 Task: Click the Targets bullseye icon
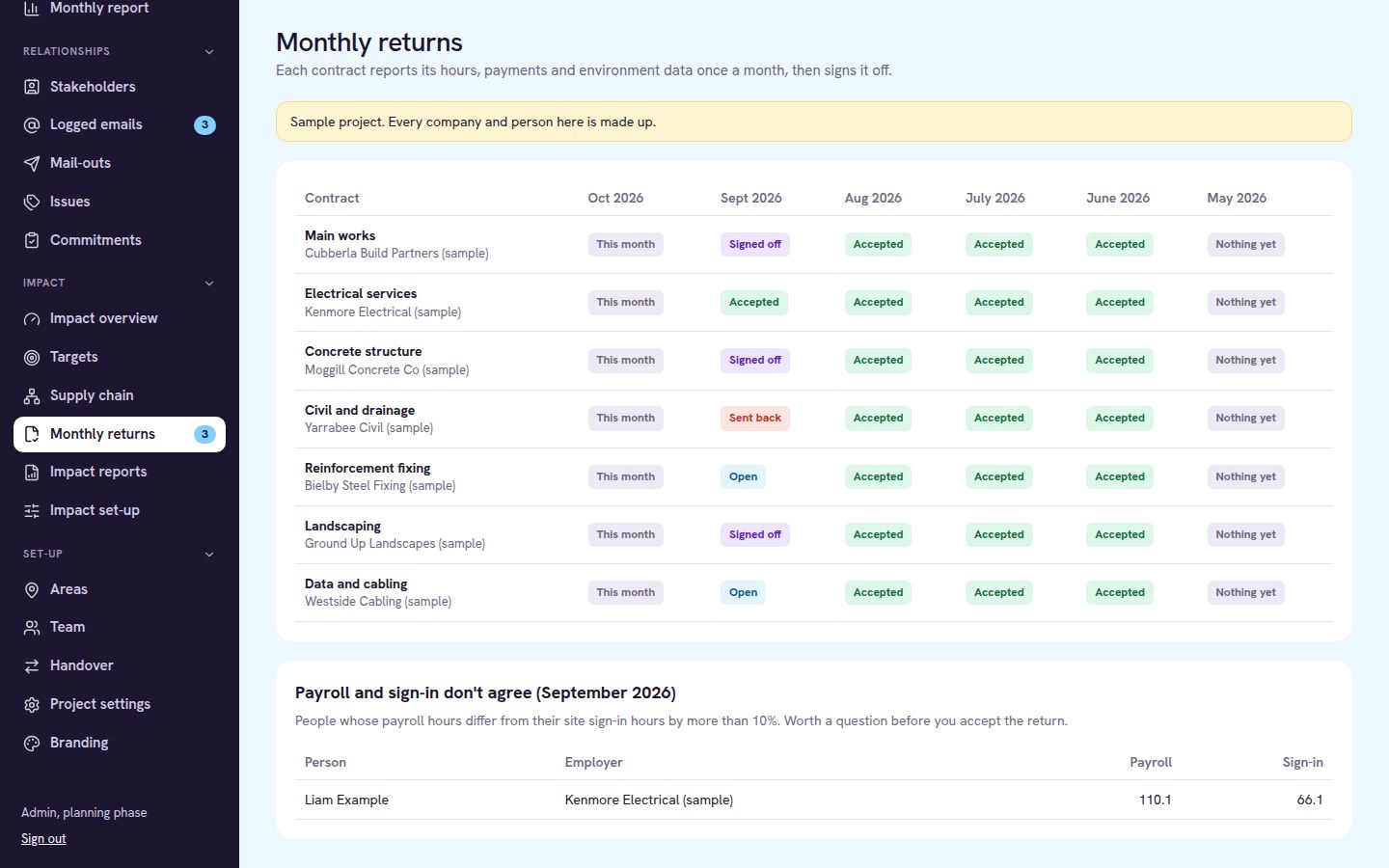[32, 358]
